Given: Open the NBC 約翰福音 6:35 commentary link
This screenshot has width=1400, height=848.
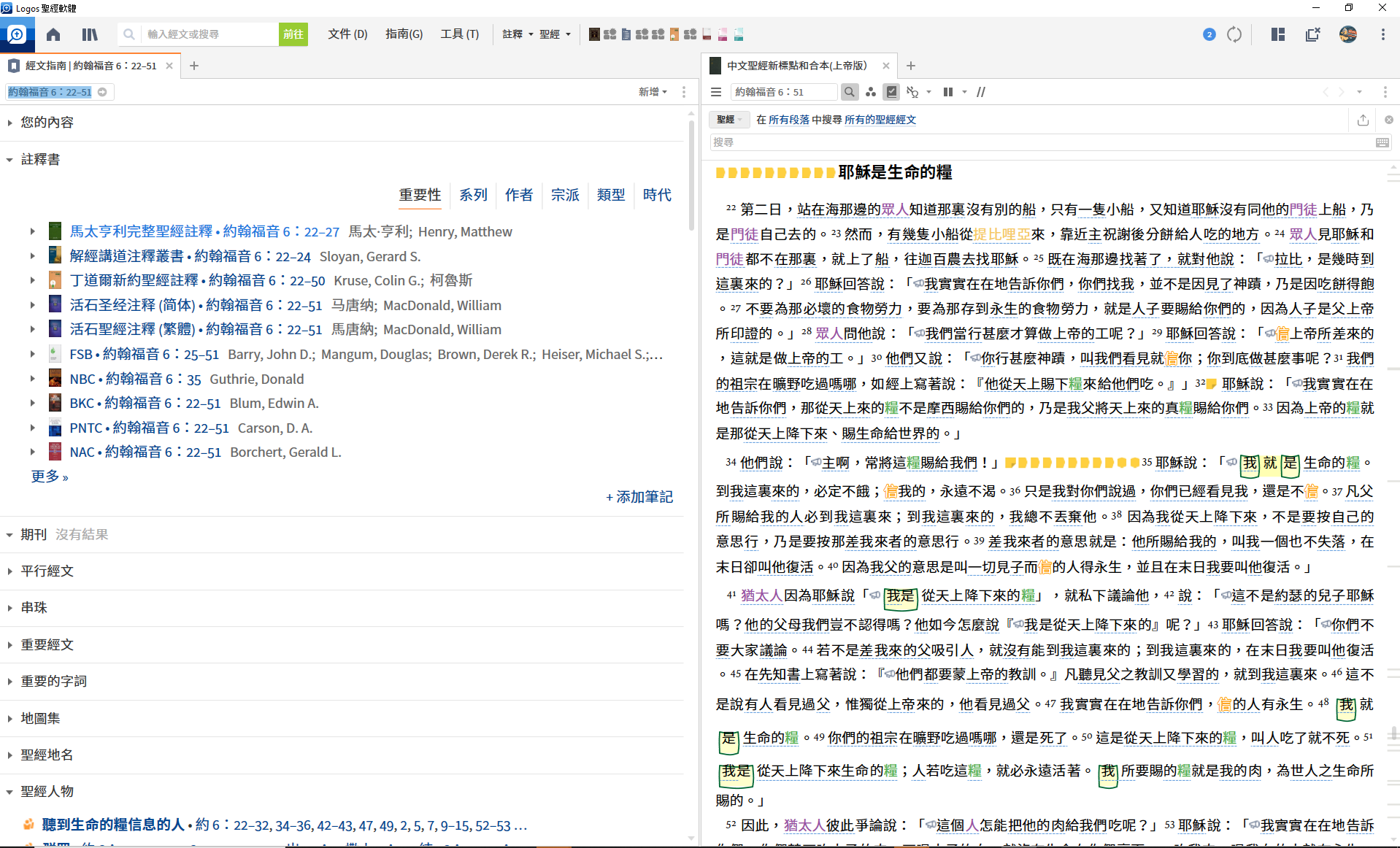Looking at the screenshot, I should (x=135, y=379).
